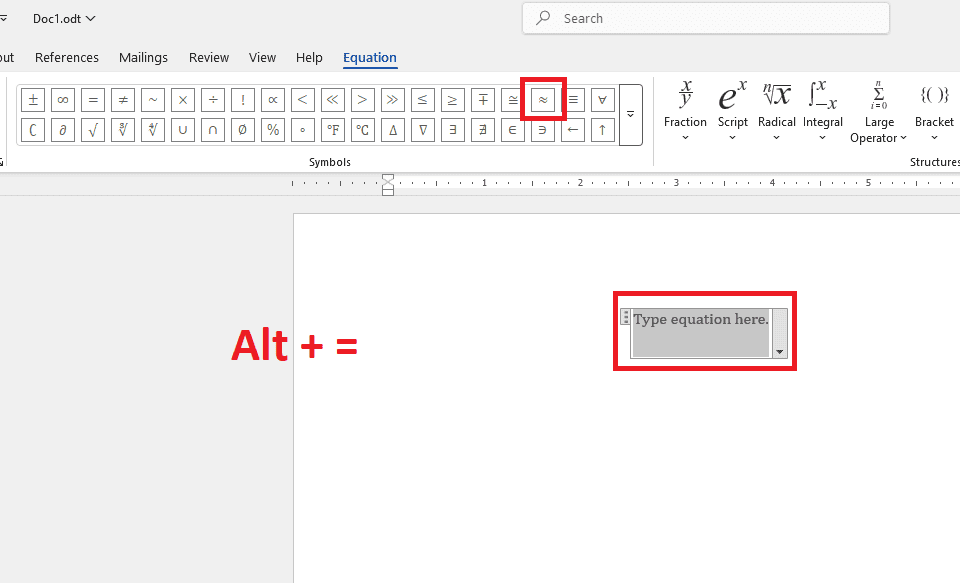
Task: Insert the increment delta symbol
Action: point(393,130)
